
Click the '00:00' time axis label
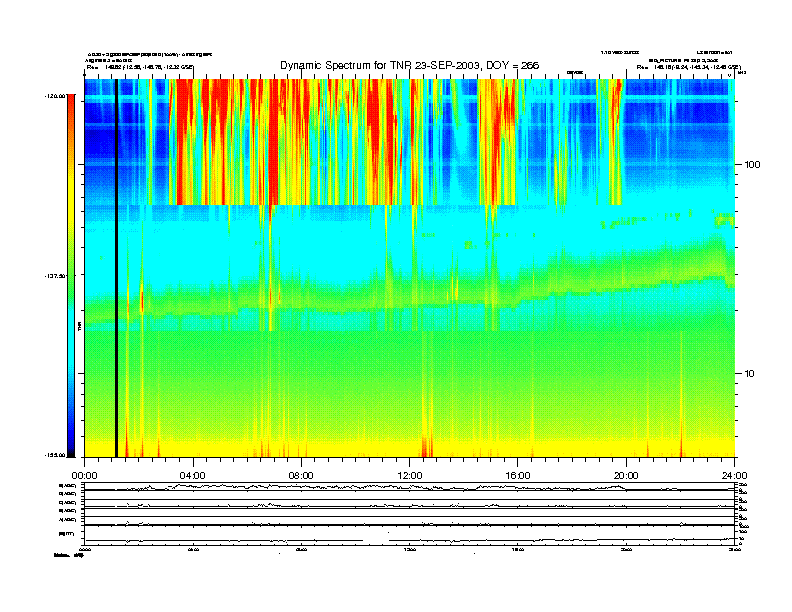(84, 476)
